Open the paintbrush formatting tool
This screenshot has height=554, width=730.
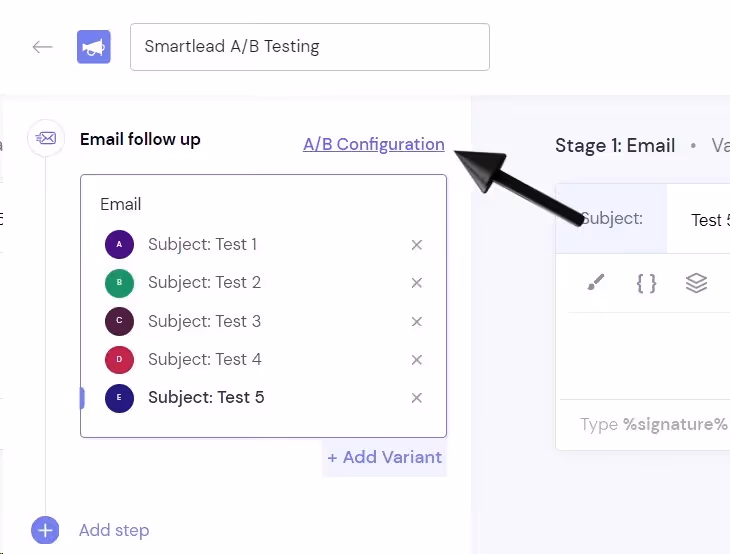coord(596,282)
